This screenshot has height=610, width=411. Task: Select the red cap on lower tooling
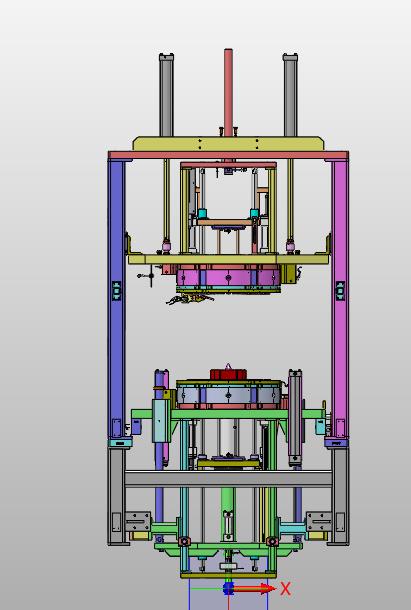coord(228,374)
